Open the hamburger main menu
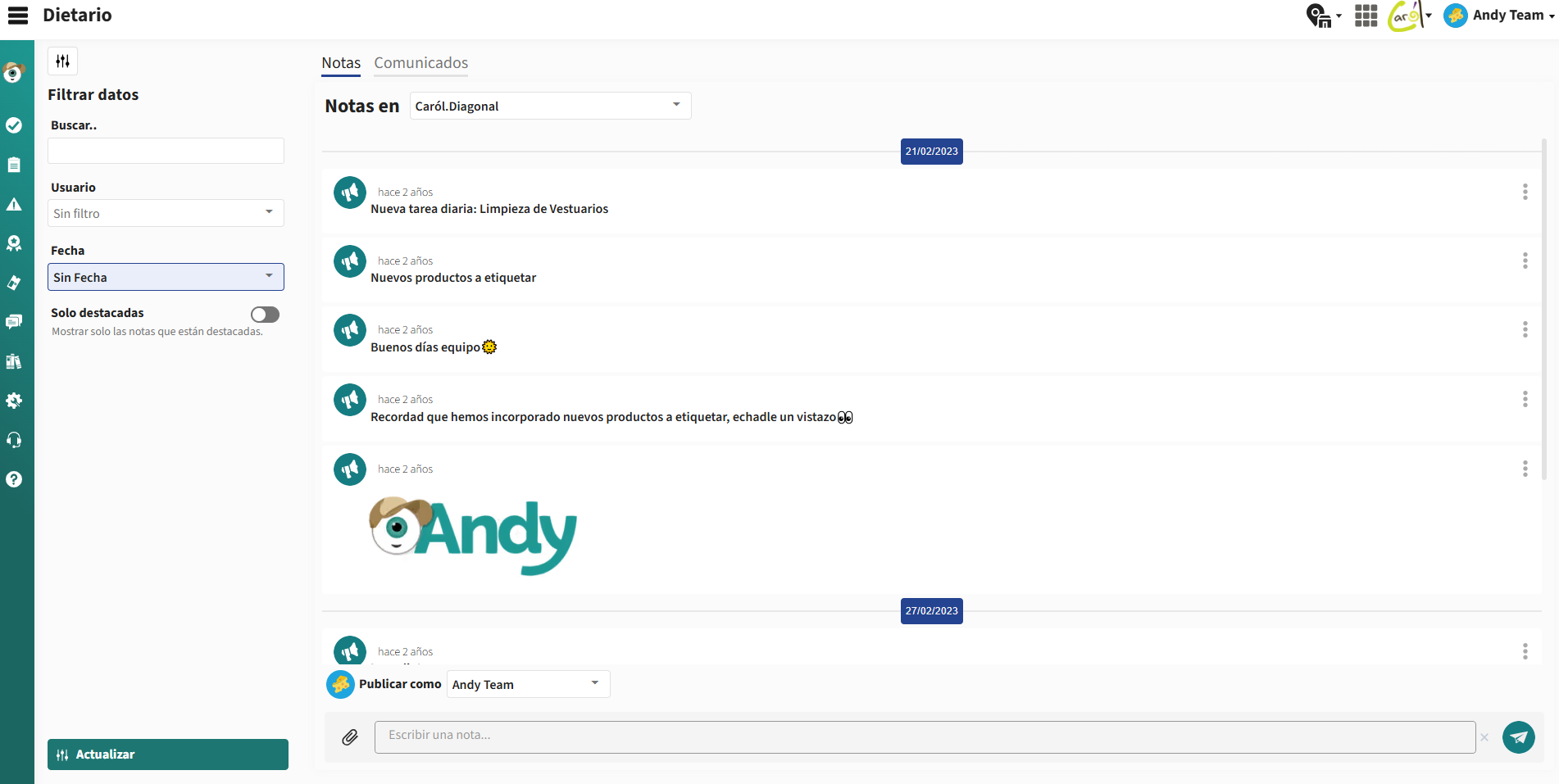The image size is (1559, 784). [x=18, y=16]
